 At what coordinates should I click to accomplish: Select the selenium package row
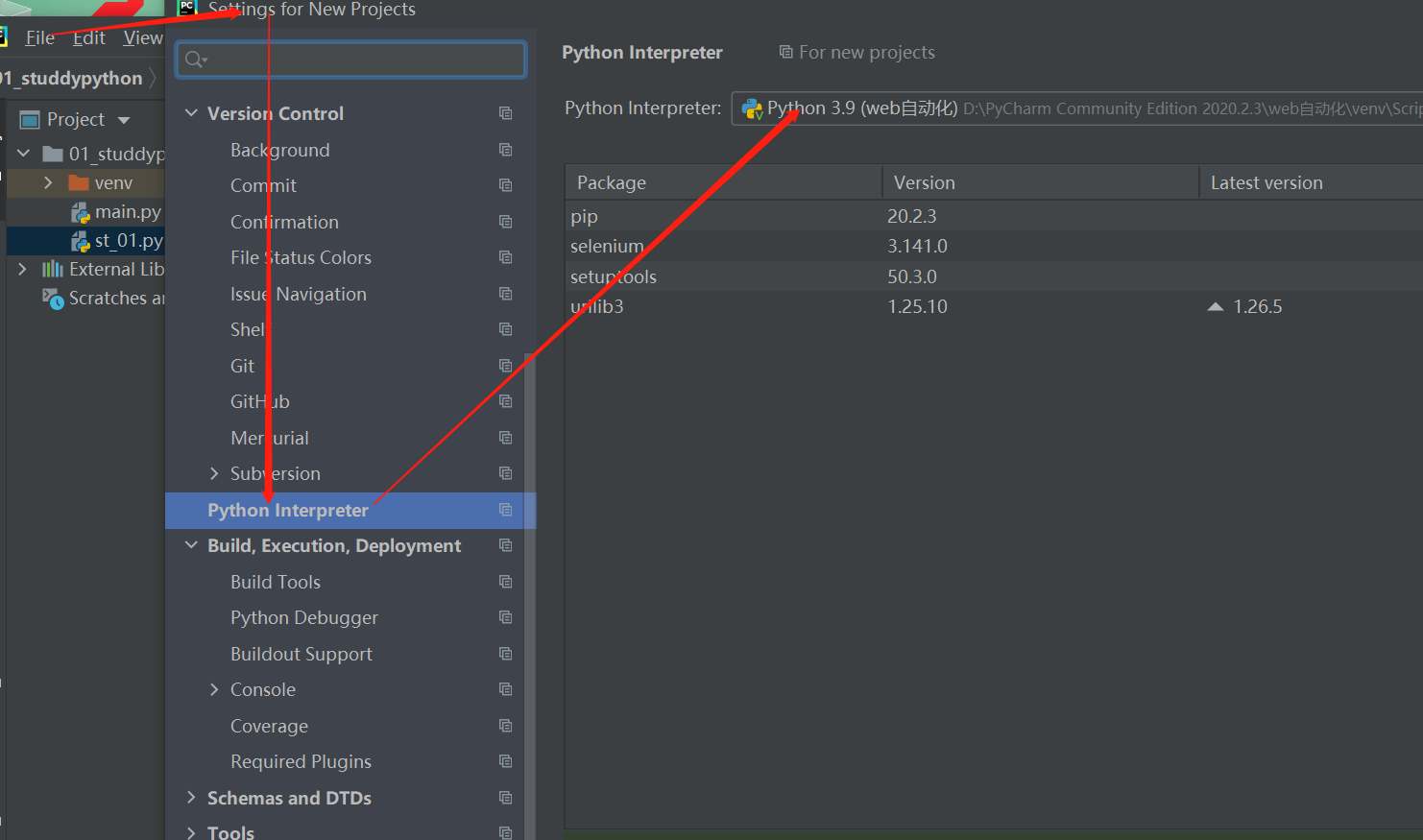tap(994, 246)
